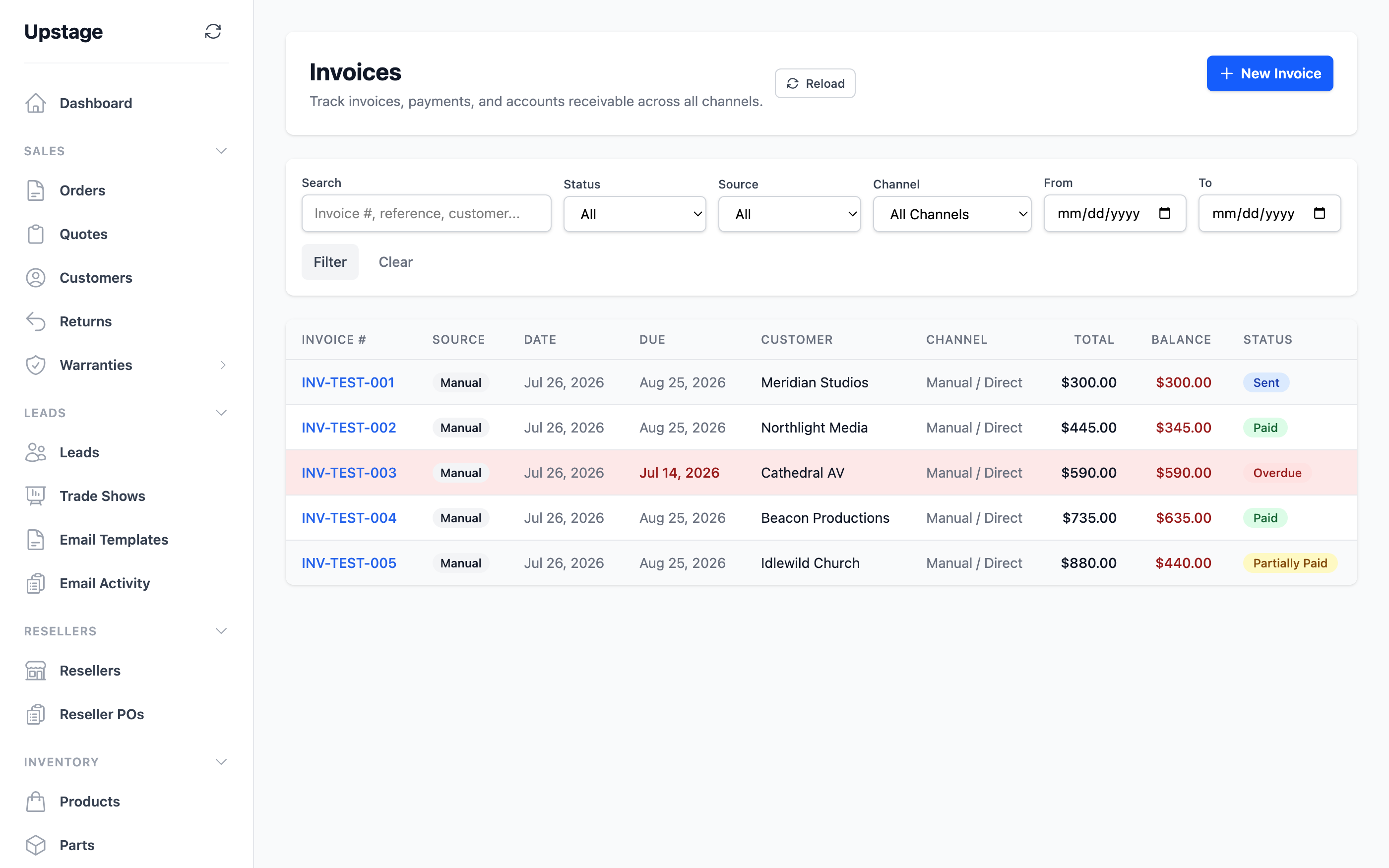Image resolution: width=1389 pixels, height=868 pixels.
Task: Focus the invoice Search input field
Action: [x=427, y=214]
